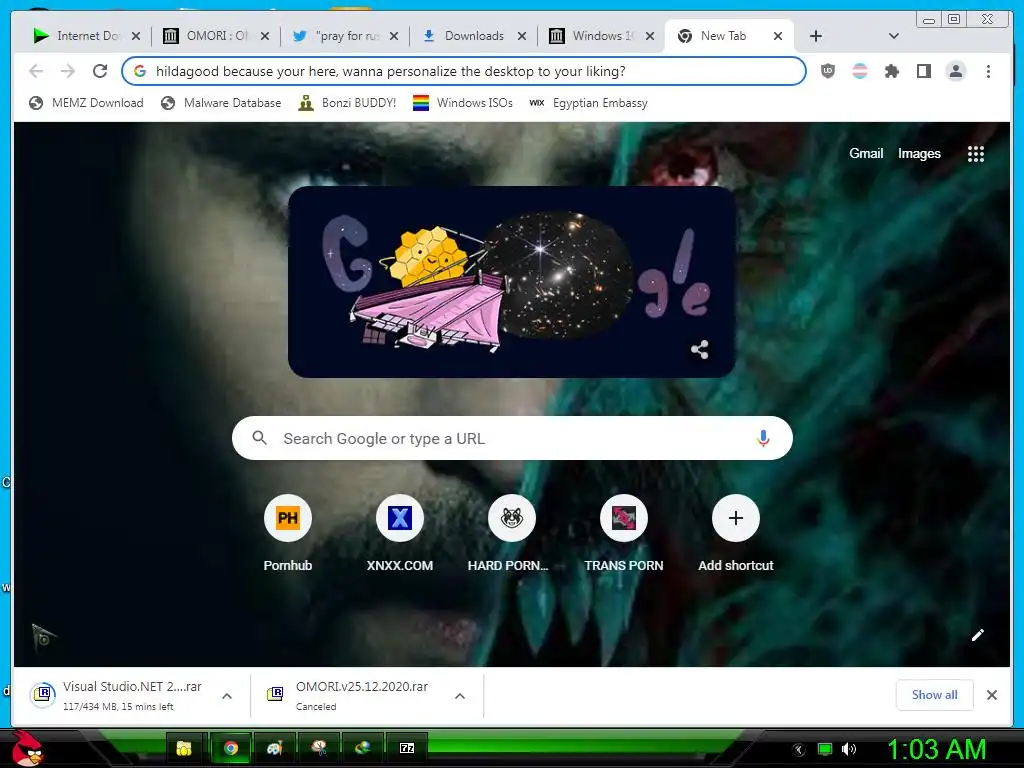Open the 7-Zip taskbar icon
1024x768 pixels.
[407, 748]
